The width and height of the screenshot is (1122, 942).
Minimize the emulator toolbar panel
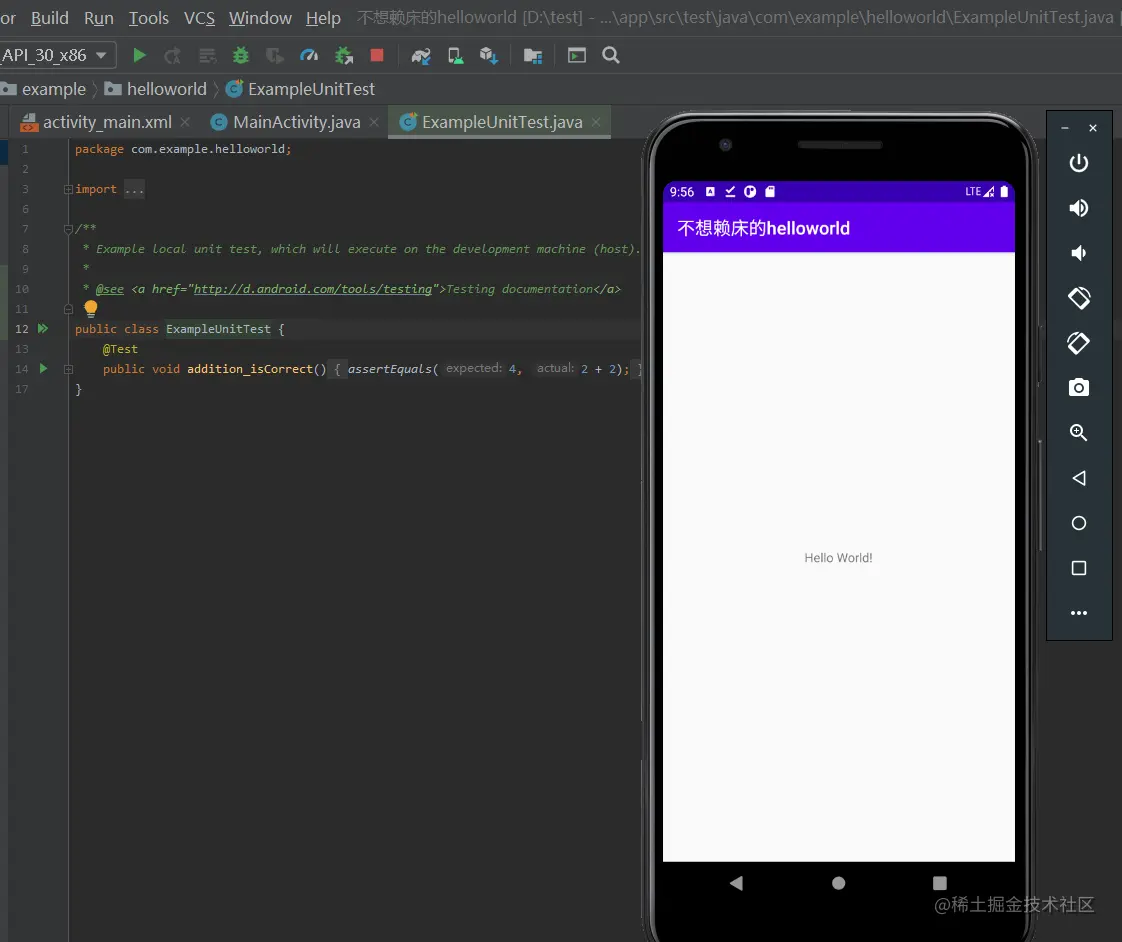(1065, 128)
